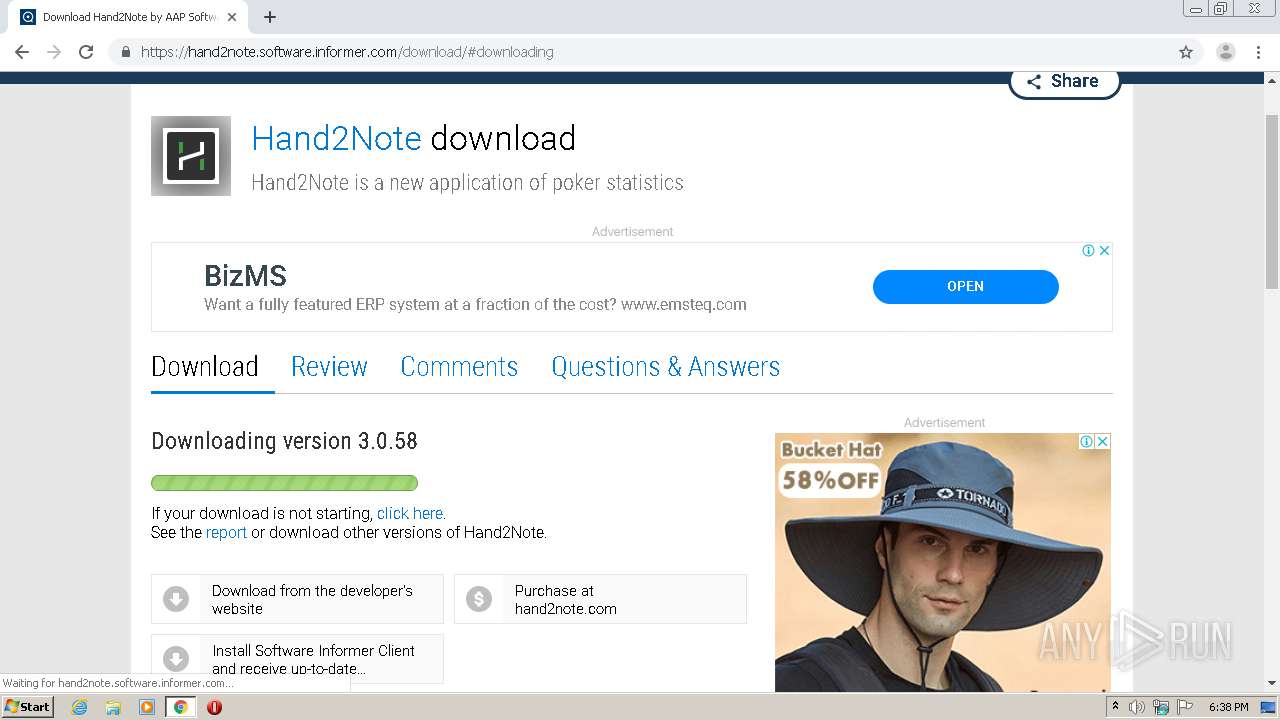Open the Chrome three-dot menu
This screenshot has width=1280, height=720.
coord(1258,52)
